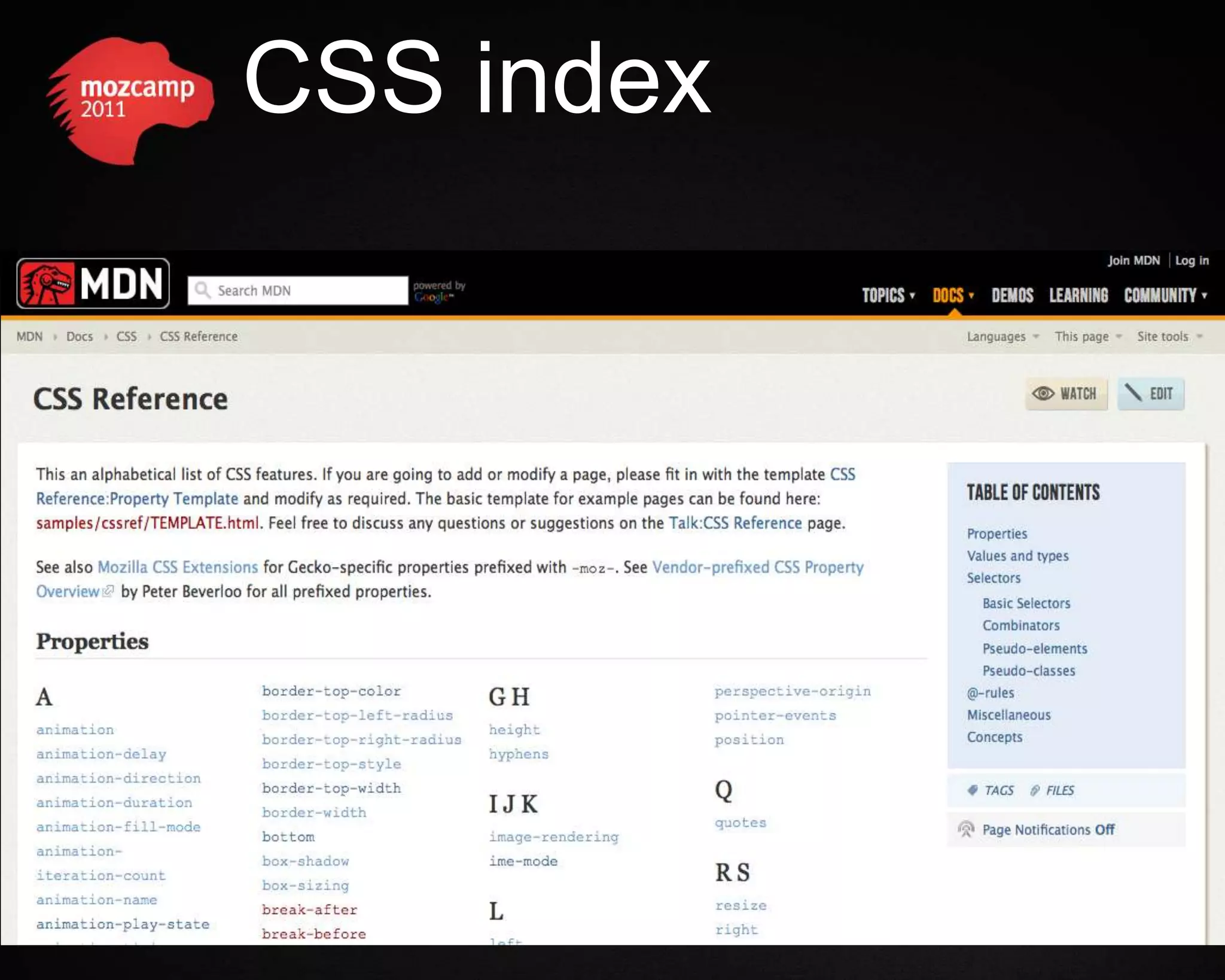Screen dimensions: 1225x980
Task: Open the pointer-events property
Action: click(x=775, y=716)
